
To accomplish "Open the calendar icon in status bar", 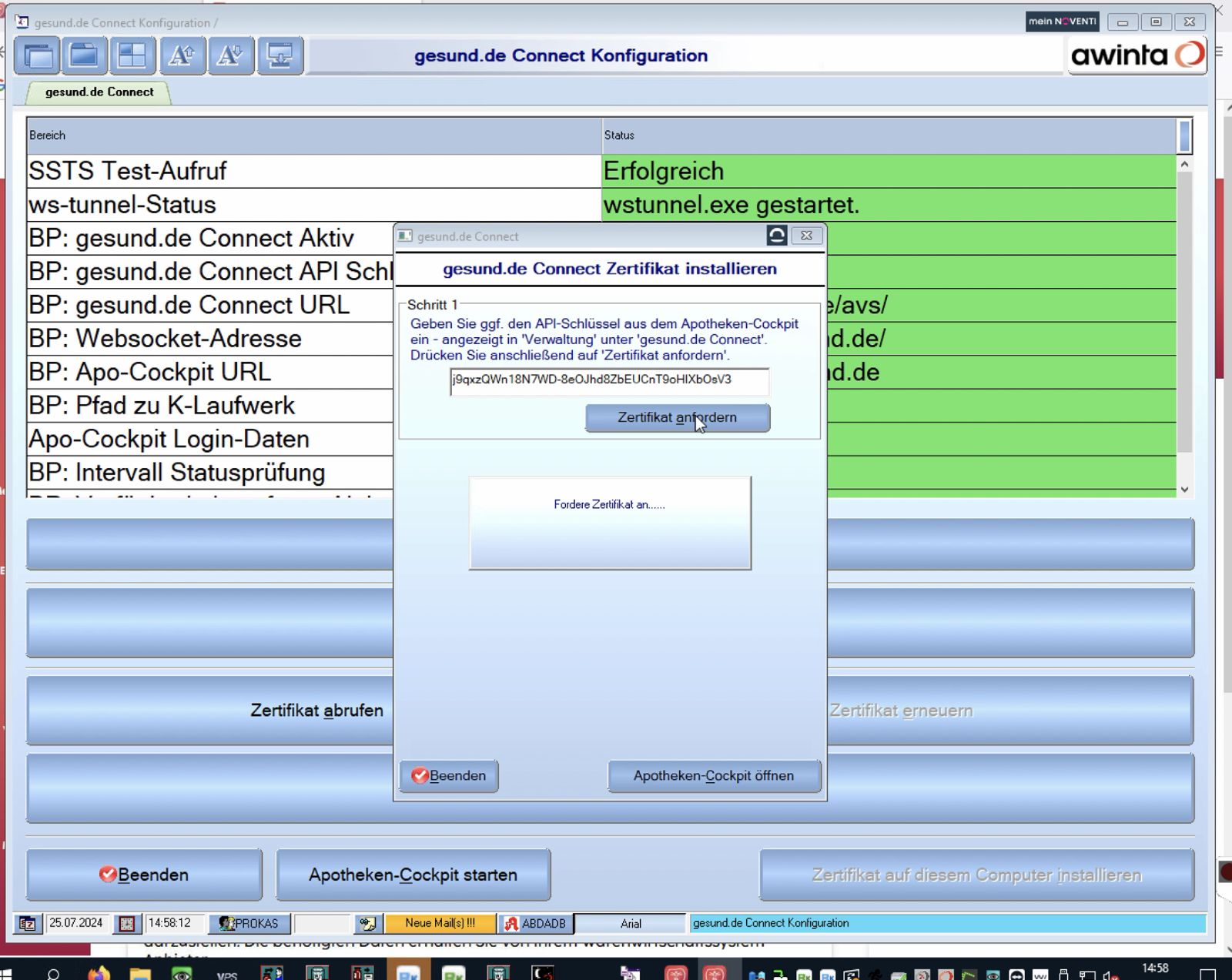I will pos(28,923).
